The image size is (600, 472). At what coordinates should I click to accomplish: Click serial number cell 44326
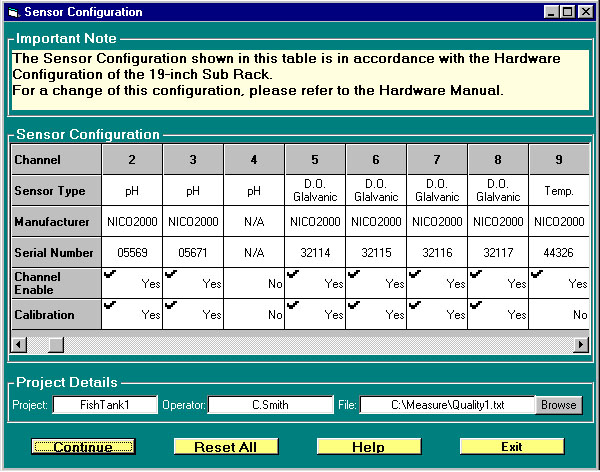pos(559,252)
